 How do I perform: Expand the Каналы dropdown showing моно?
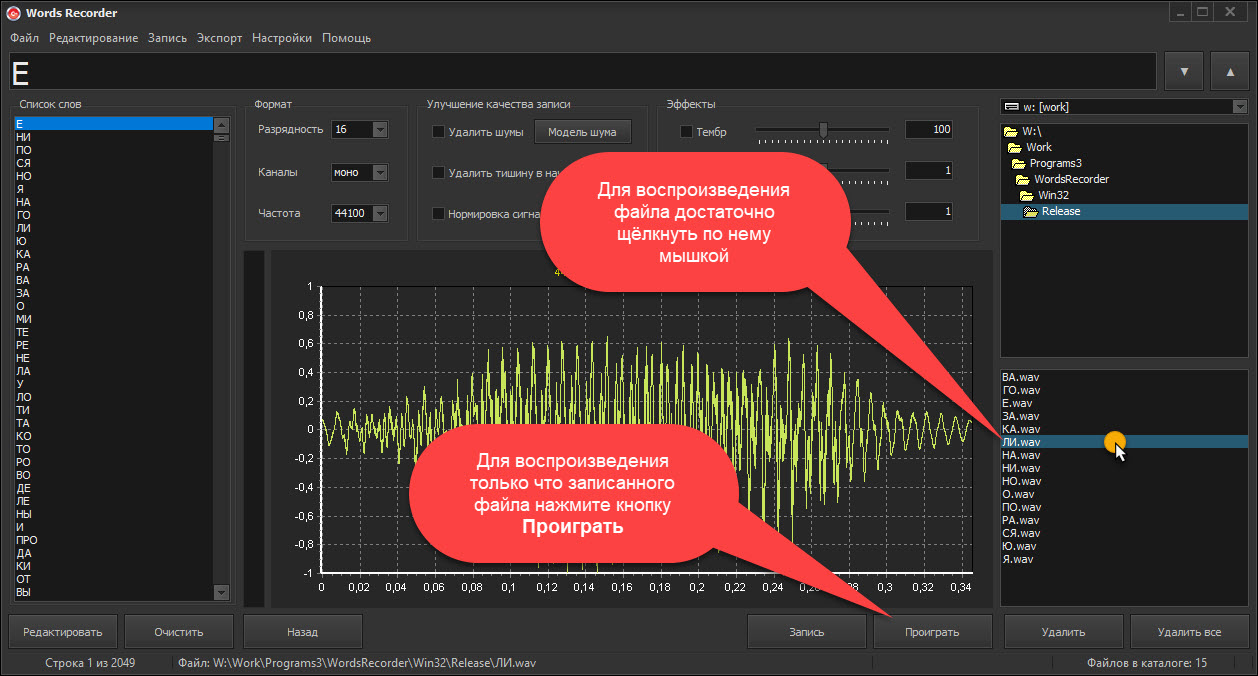point(379,172)
